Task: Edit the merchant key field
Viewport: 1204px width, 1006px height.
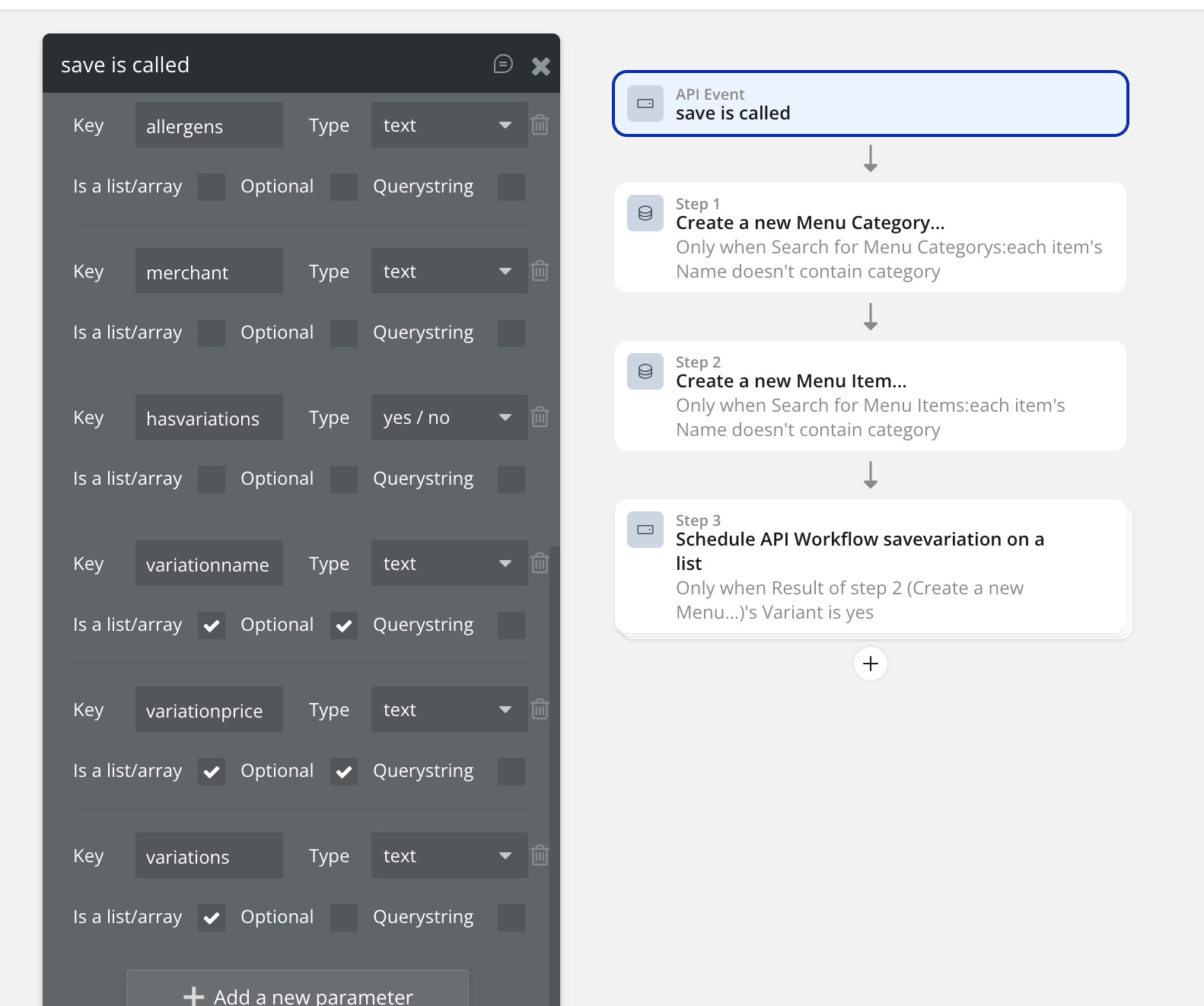Action: (x=209, y=271)
